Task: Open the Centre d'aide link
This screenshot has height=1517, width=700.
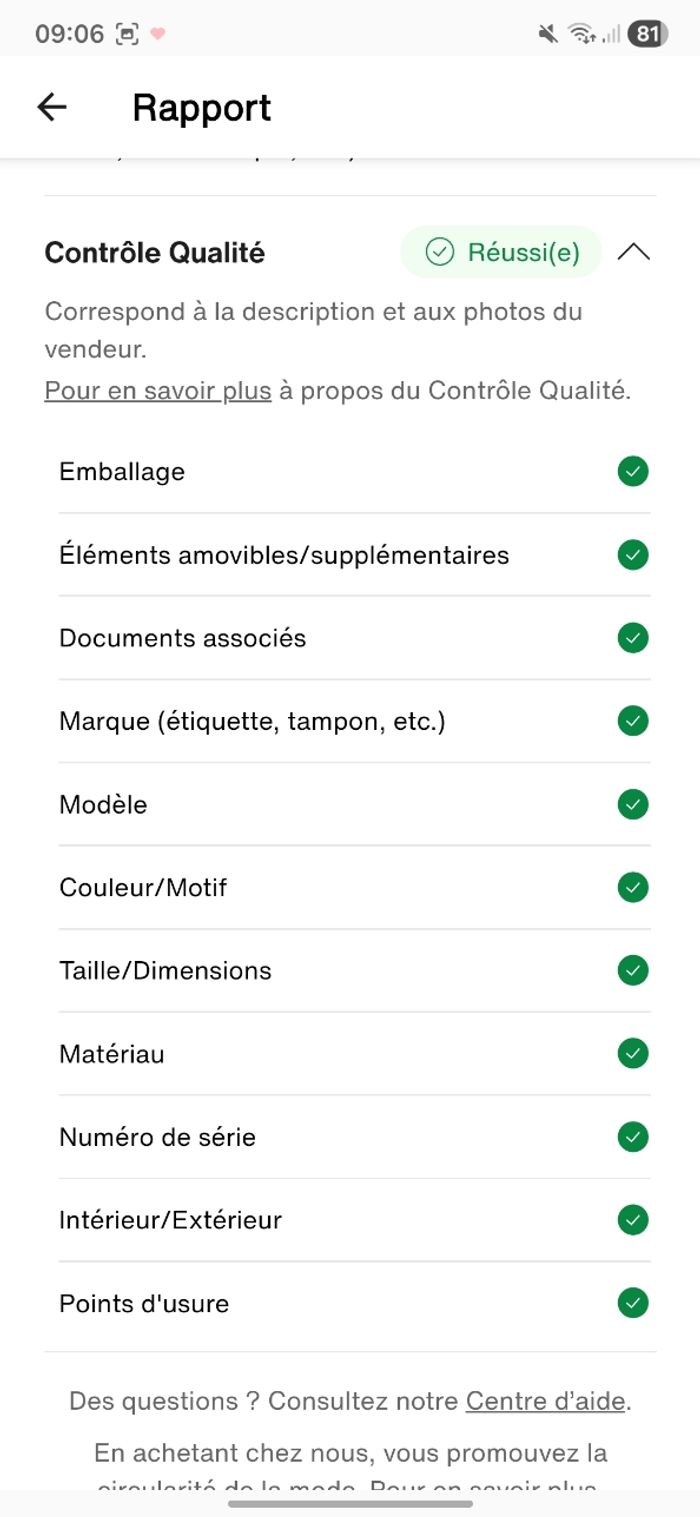Action: [546, 1401]
